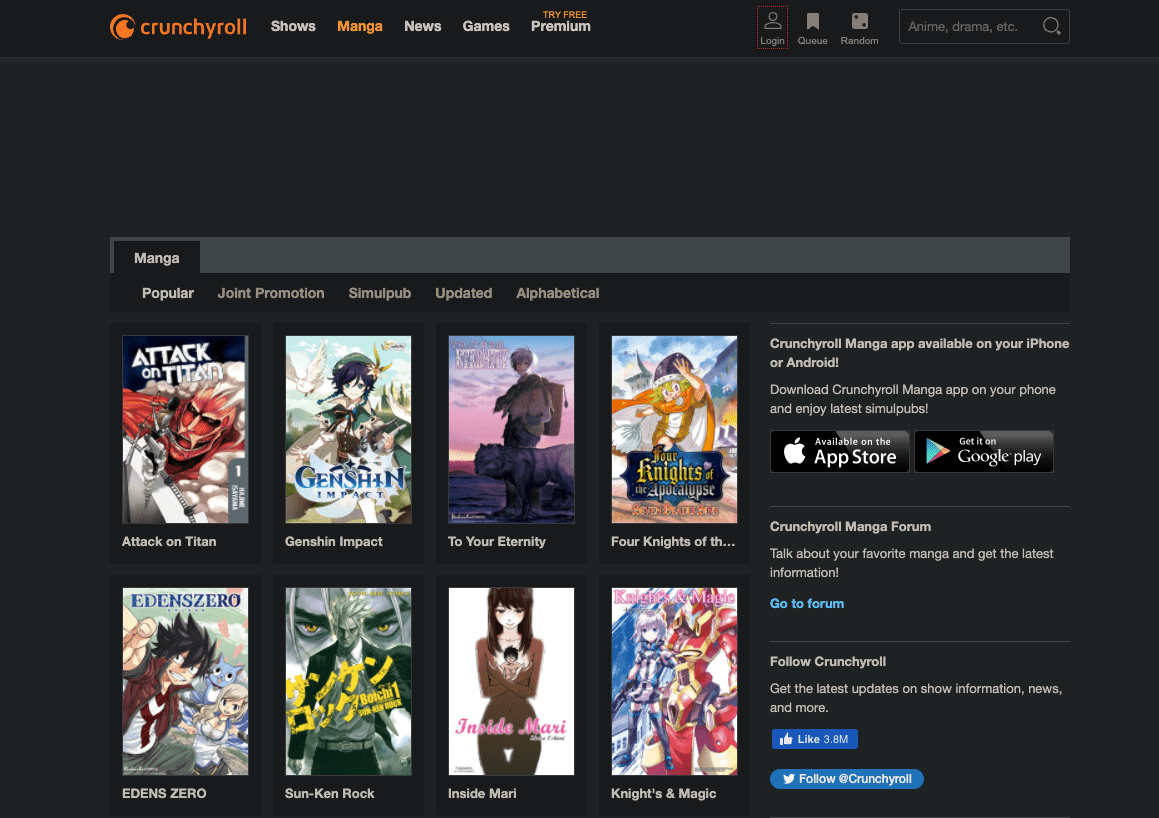Click the App Store download badge
The image size is (1159, 818).
(x=839, y=451)
